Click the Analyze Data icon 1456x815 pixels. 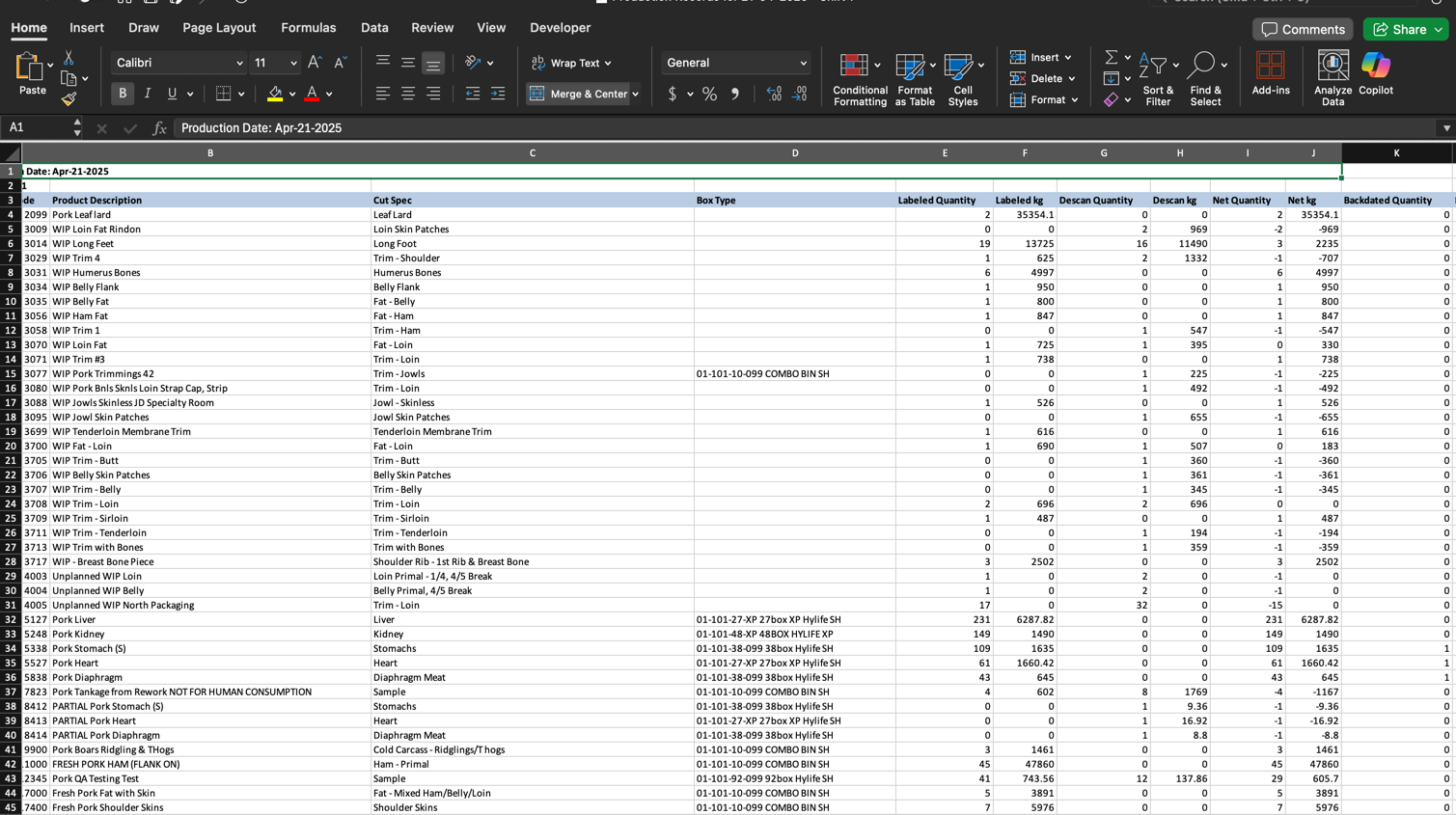pos(1332,77)
